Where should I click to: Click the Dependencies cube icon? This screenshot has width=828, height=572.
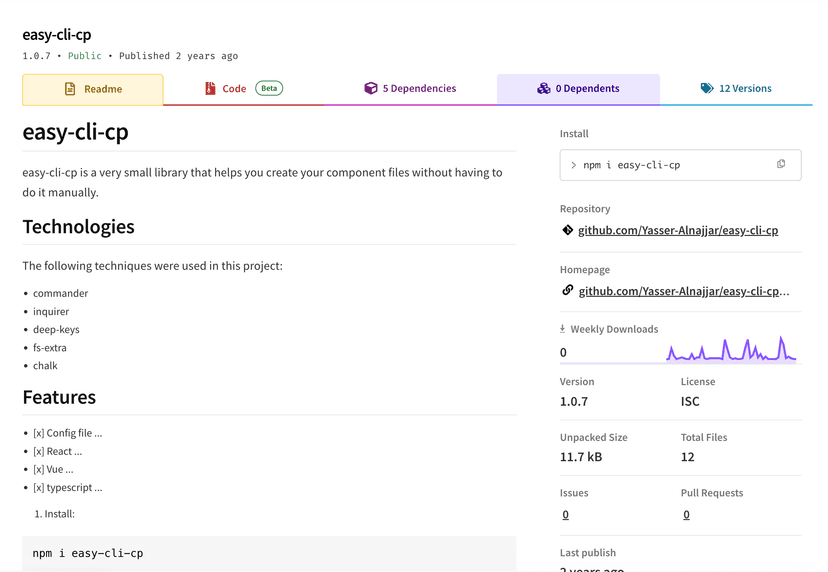tap(371, 88)
